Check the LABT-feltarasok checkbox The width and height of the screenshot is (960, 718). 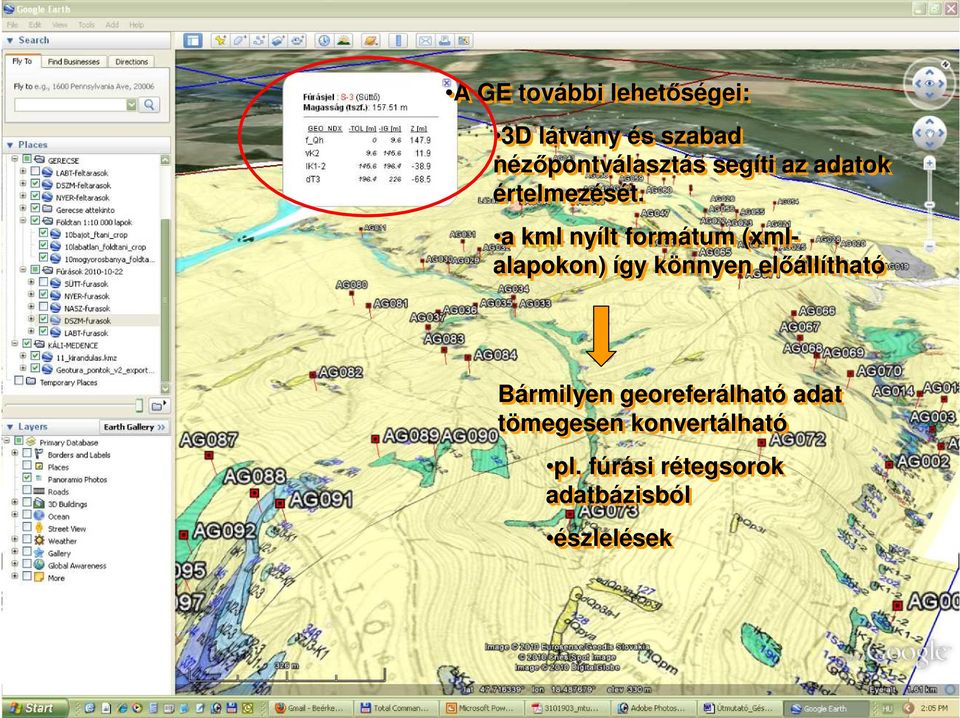36,172
